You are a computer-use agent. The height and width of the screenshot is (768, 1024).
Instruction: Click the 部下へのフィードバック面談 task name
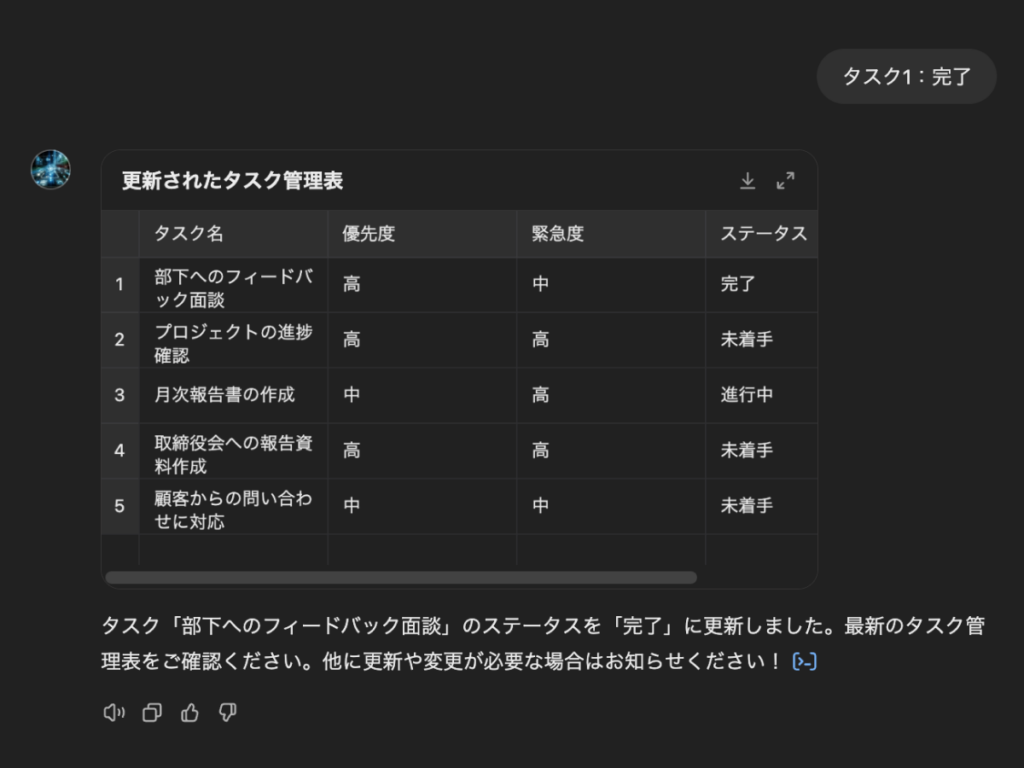point(233,285)
